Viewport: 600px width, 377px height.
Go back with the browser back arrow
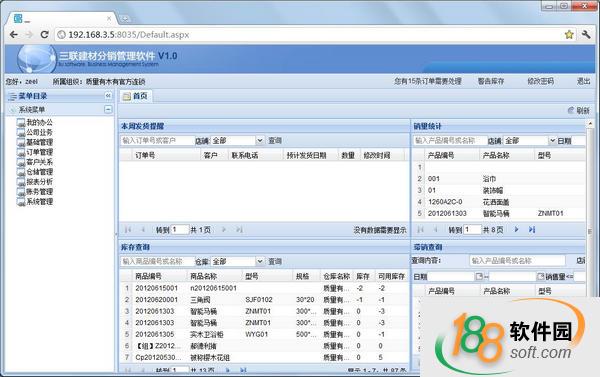coord(14,35)
